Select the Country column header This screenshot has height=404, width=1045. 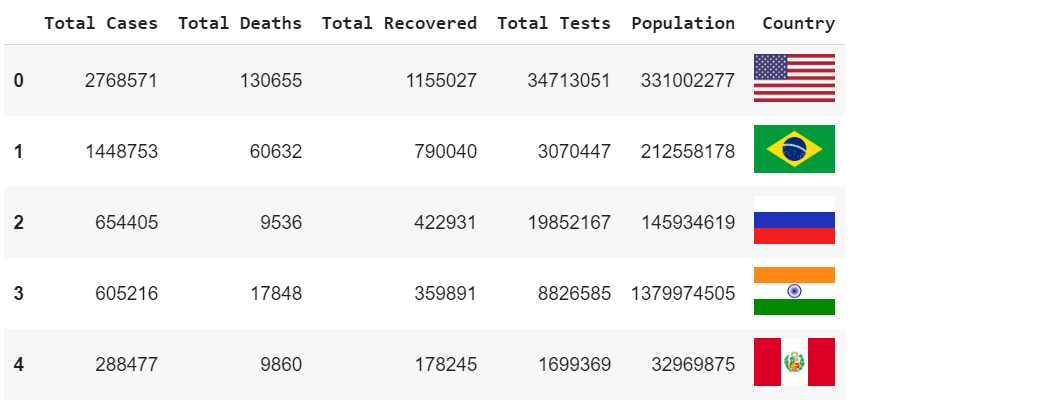point(798,24)
